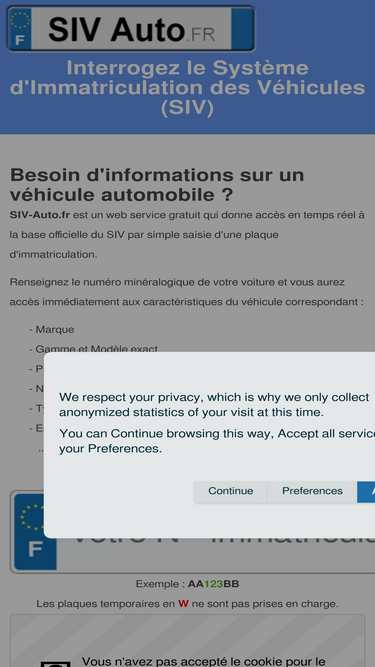Choose Continue in the privacy dialog

230,491
